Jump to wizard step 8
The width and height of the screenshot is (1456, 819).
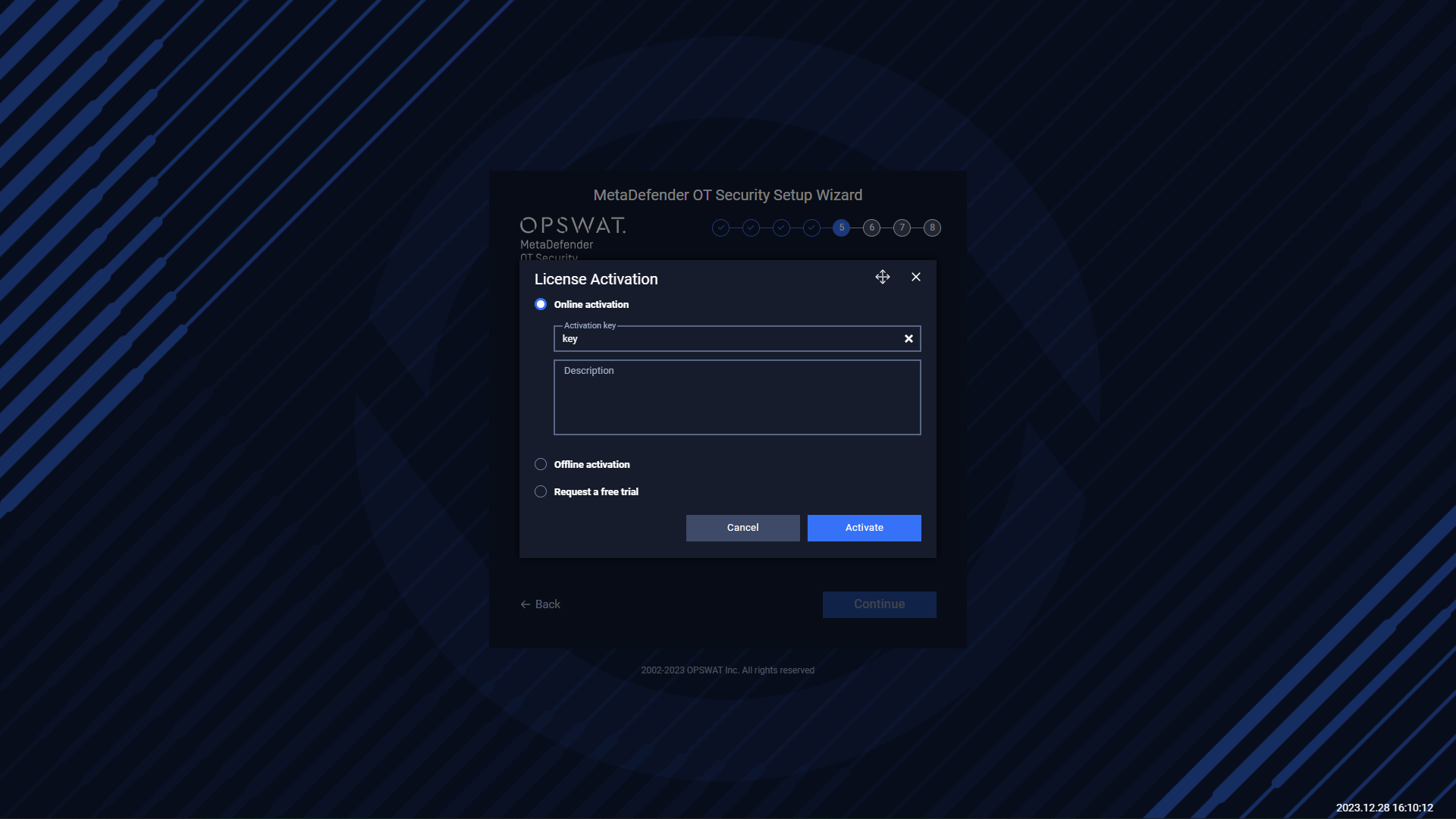933,227
